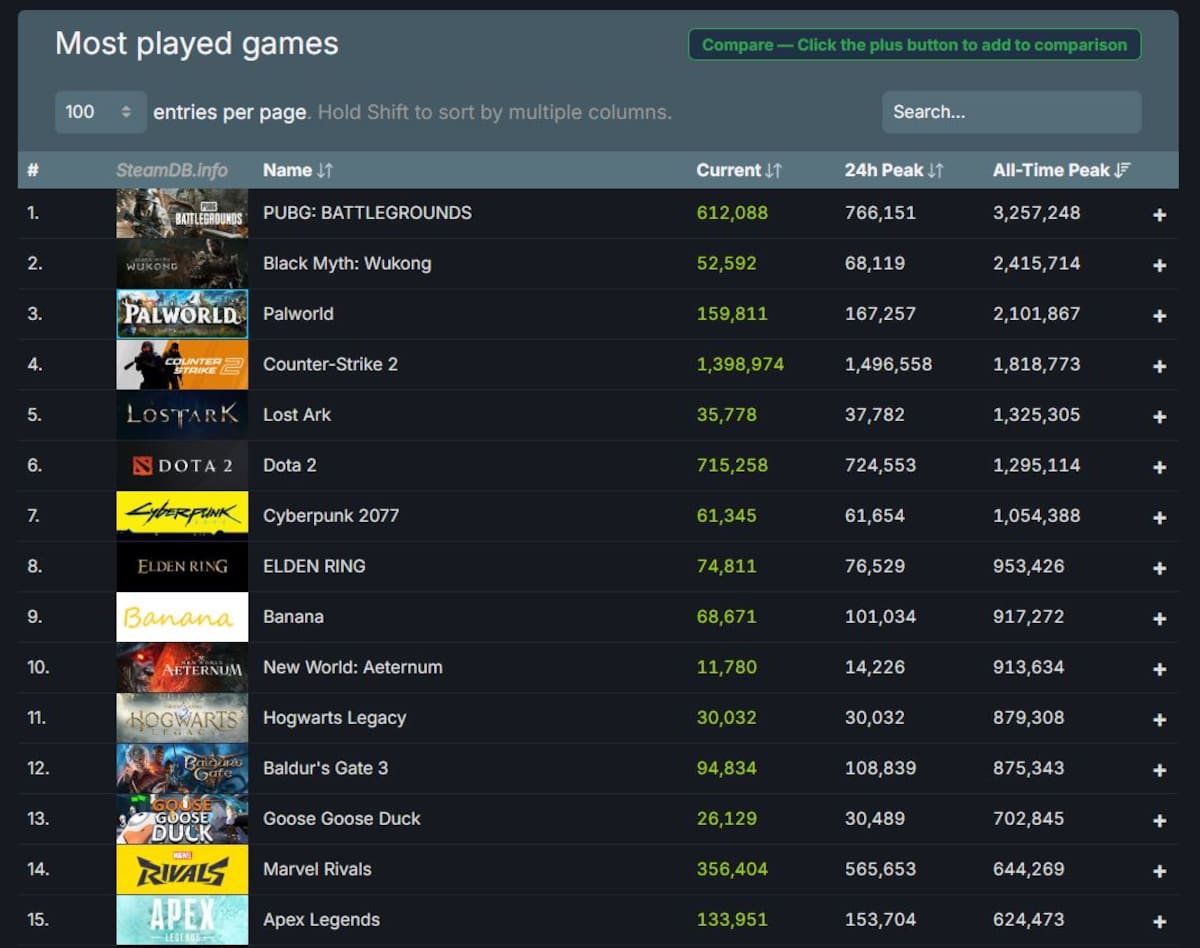Open the Palworld name link
The height and width of the screenshot is (948, 1200).
[x=298, y=314]
